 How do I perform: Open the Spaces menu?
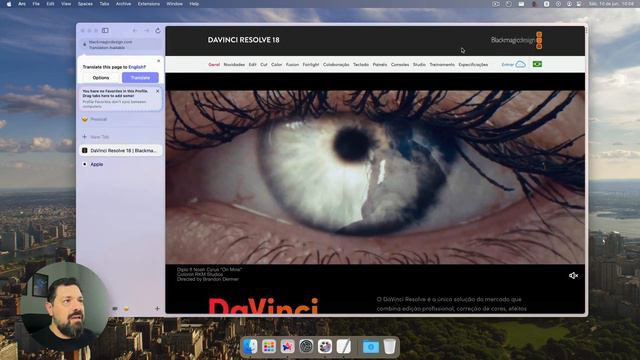[85, 4]
